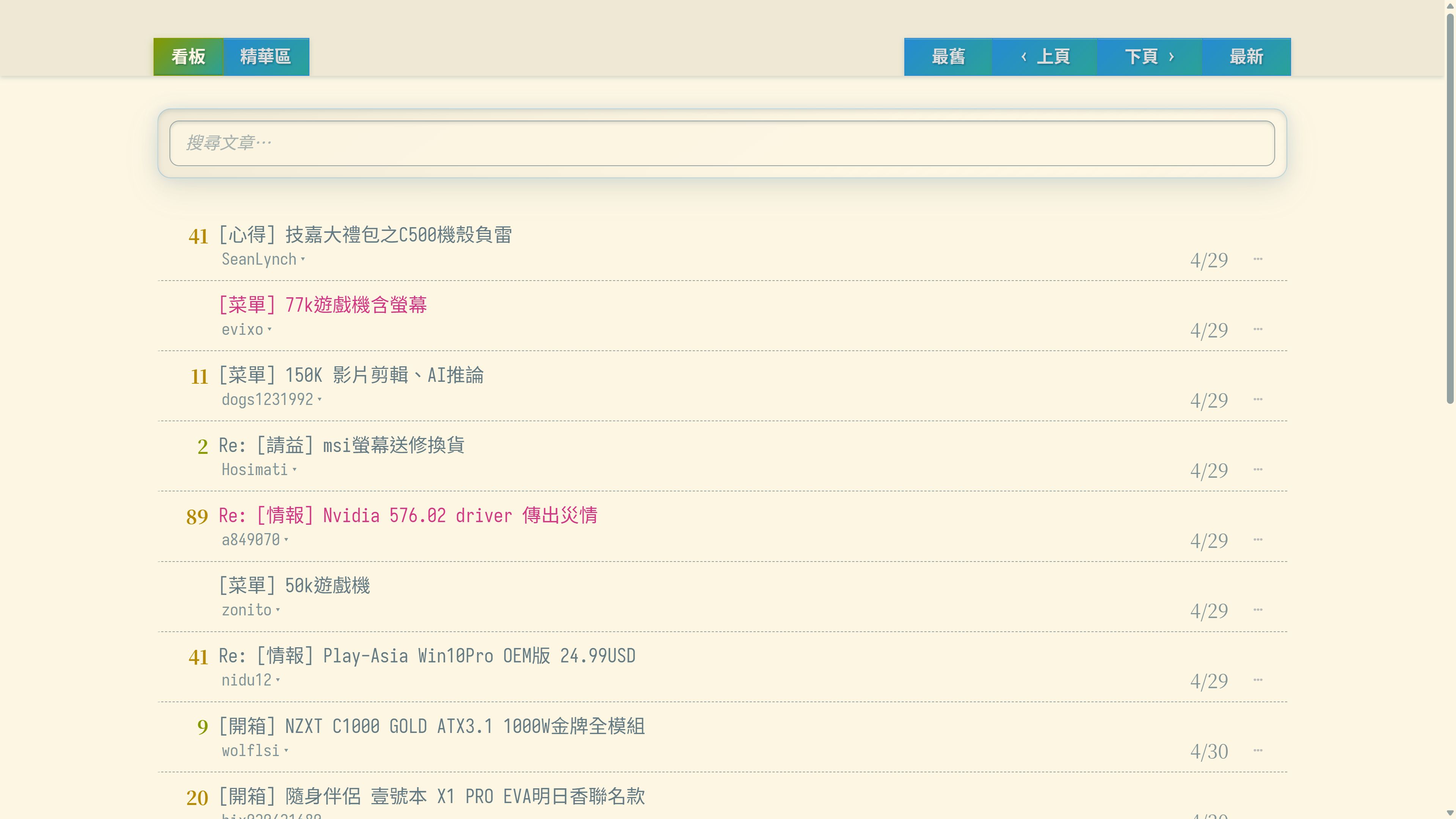Click author name Hosimati
Viewport: 1456px width, 819px height.
(255, 470)
